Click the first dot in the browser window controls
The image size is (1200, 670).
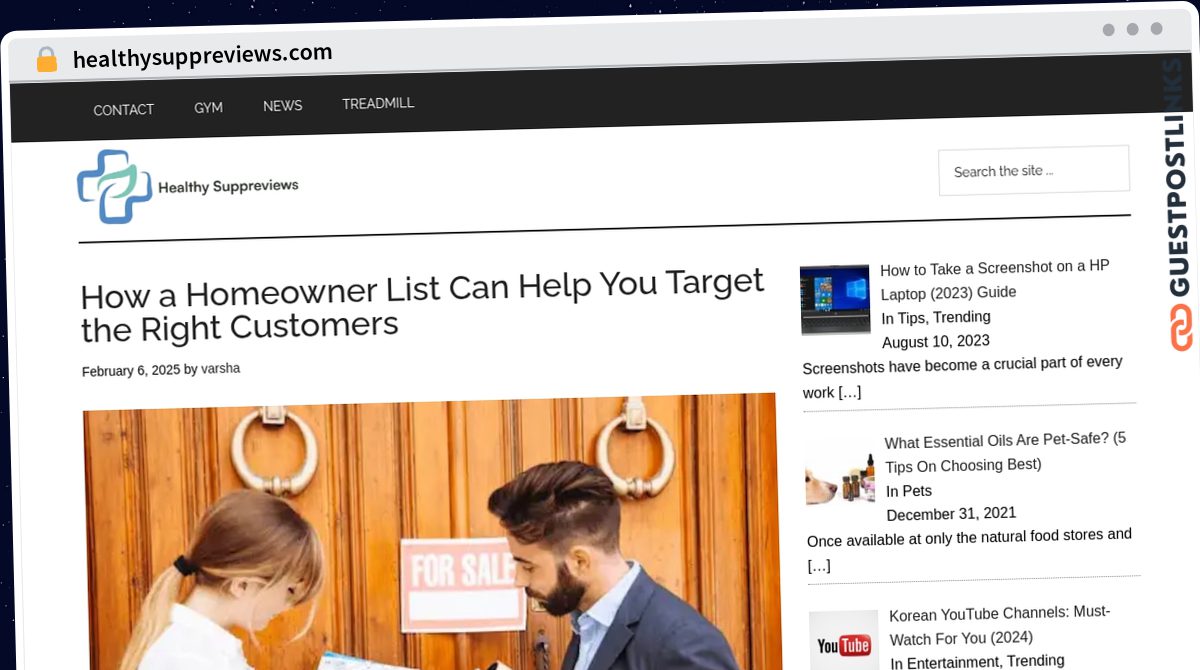pyautogui.click(x=1108, y=30)
